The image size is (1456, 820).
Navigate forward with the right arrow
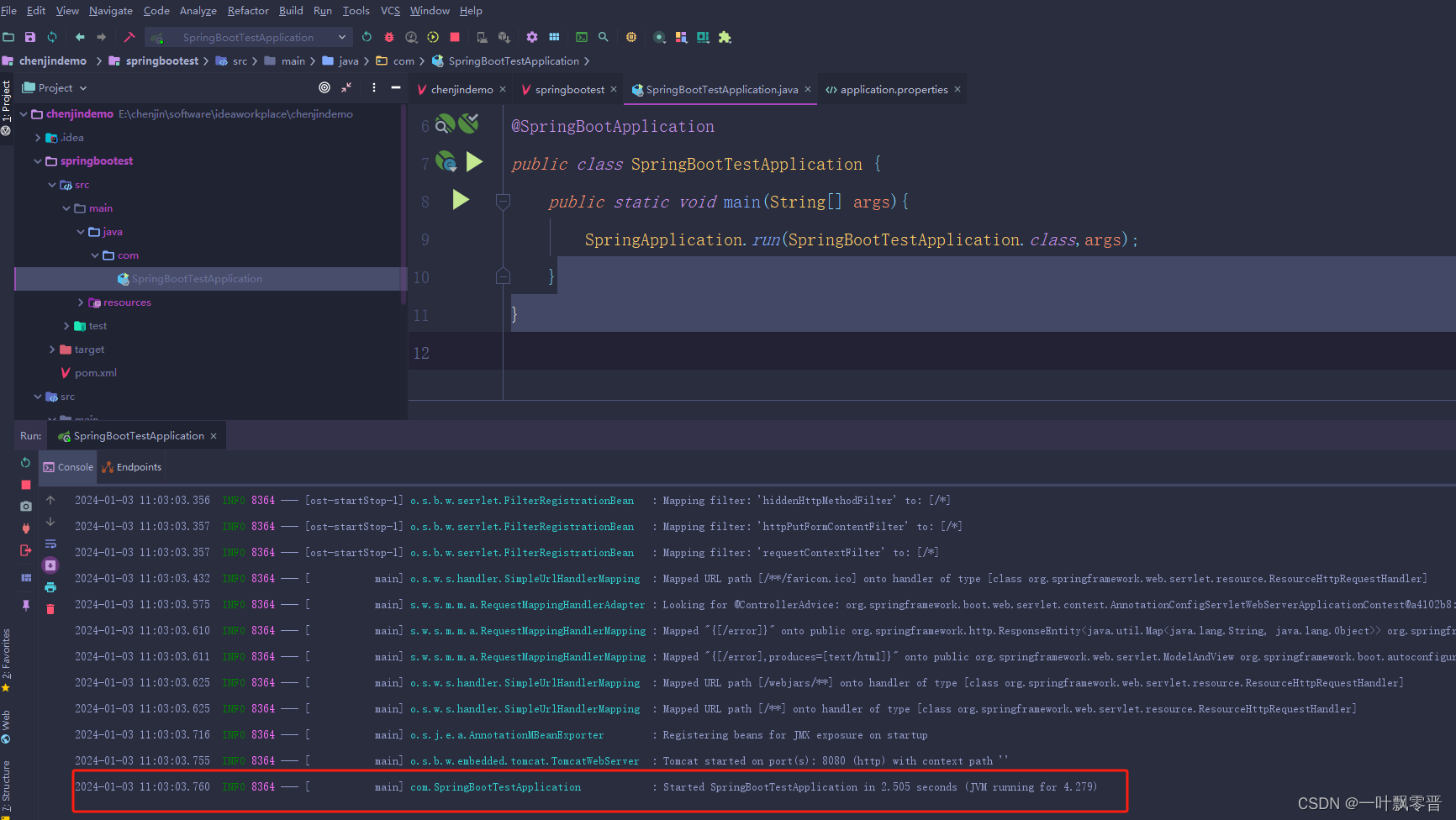102,37
